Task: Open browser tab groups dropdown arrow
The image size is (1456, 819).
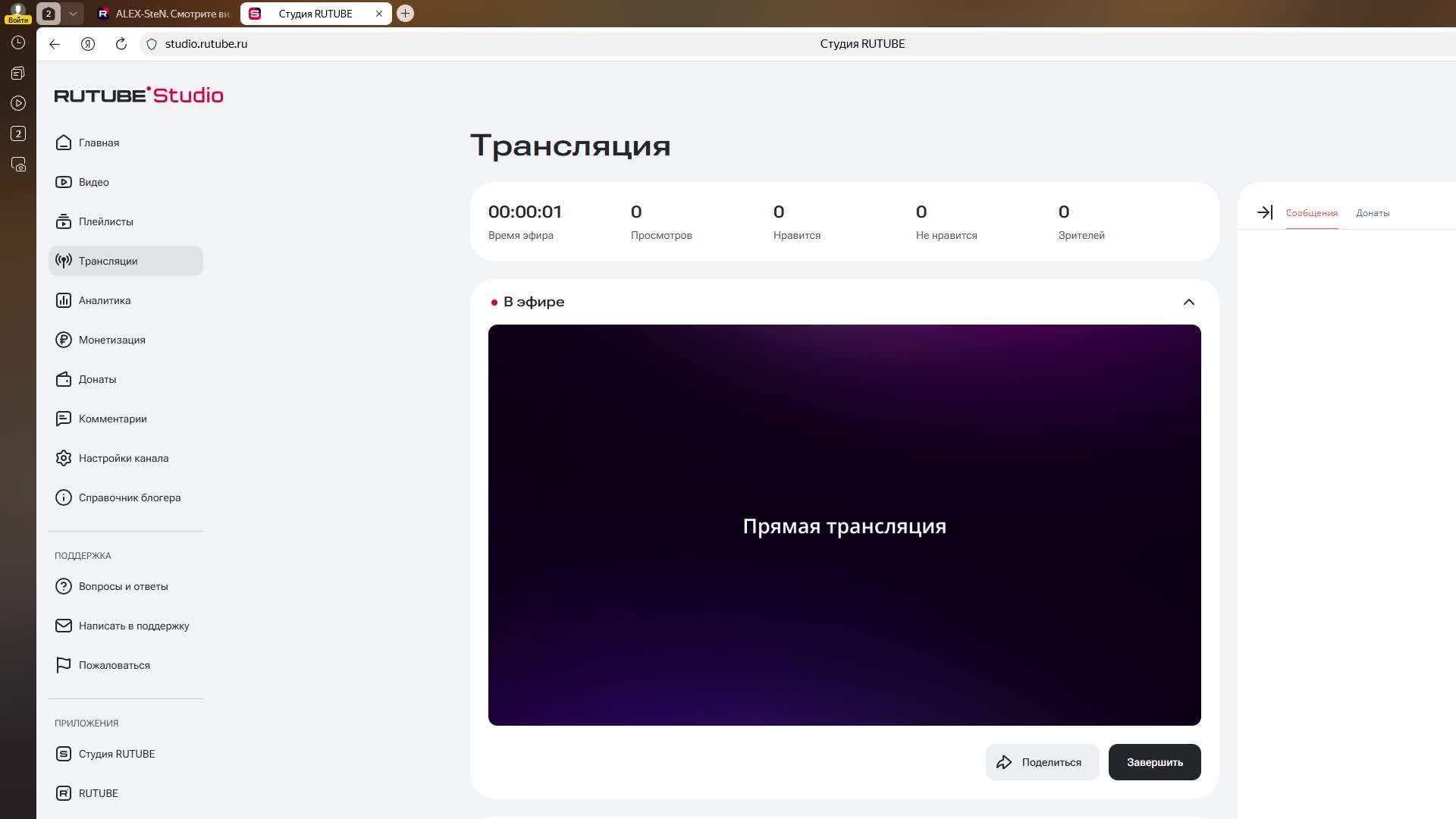Action: click(73, 14)
